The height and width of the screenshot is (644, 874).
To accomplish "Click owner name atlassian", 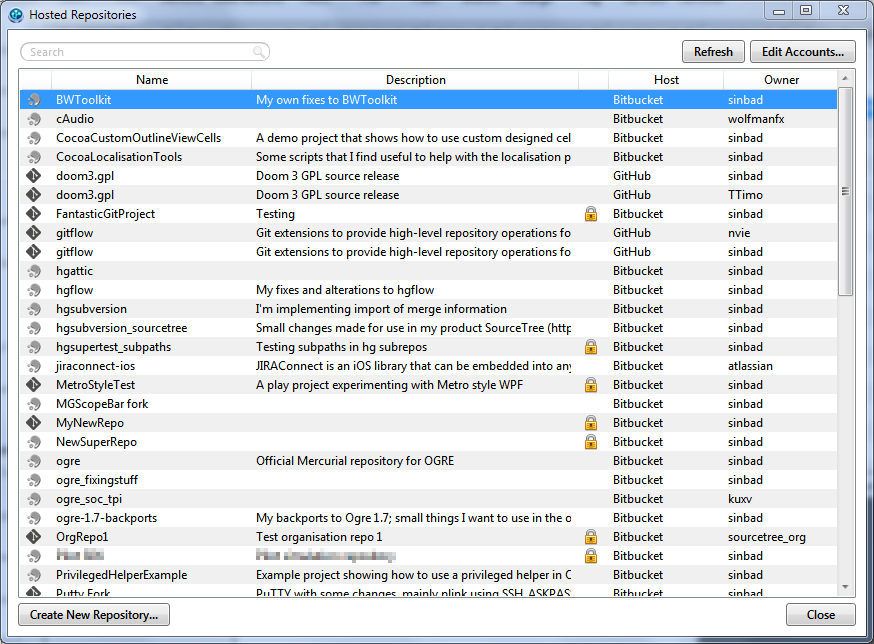I will tap(750, 366).
